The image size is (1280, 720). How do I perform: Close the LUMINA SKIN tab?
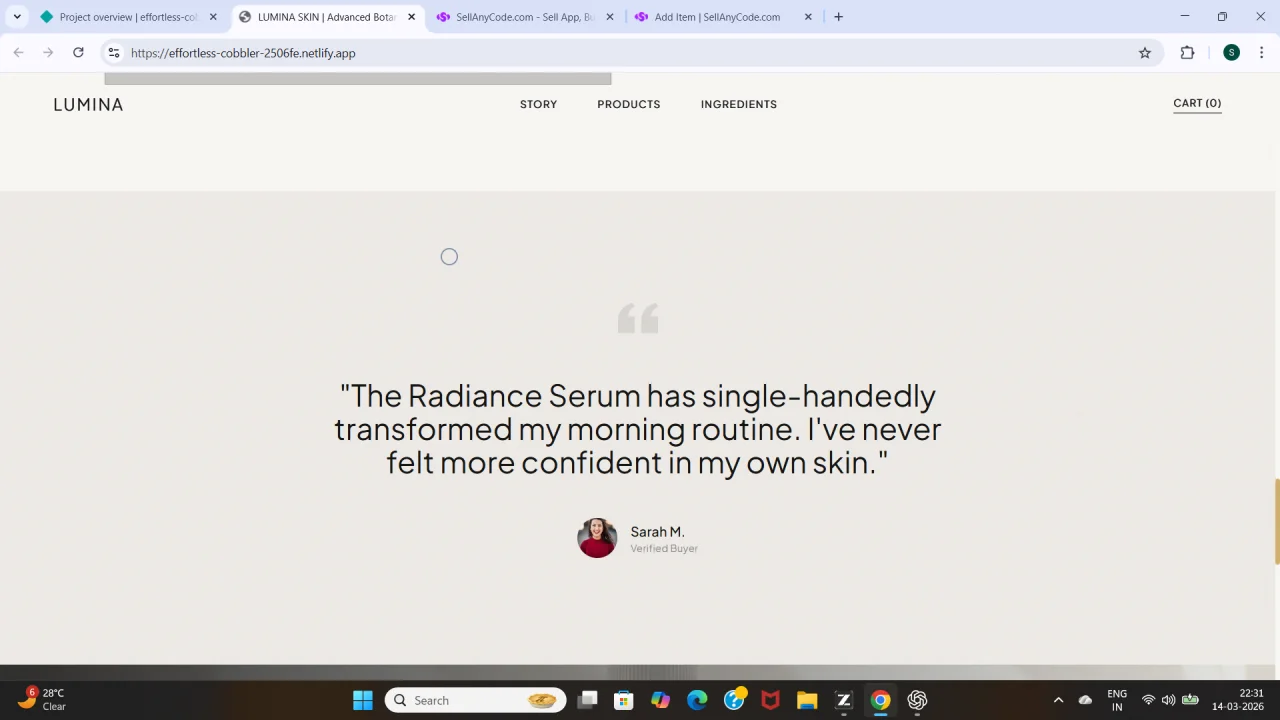pyautogui.click(x=411, y=17)
